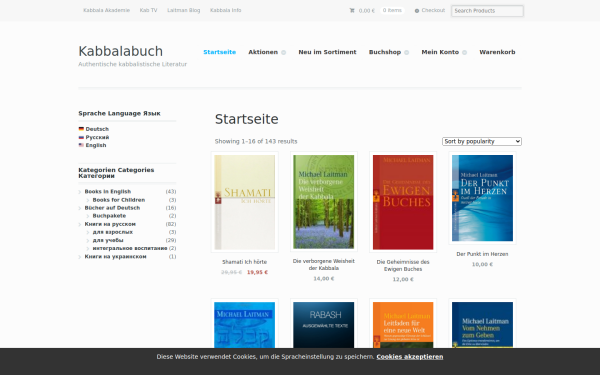Open для учебы category
The height and width of the screenshot is (375, 600).
(x=108, y=240)
